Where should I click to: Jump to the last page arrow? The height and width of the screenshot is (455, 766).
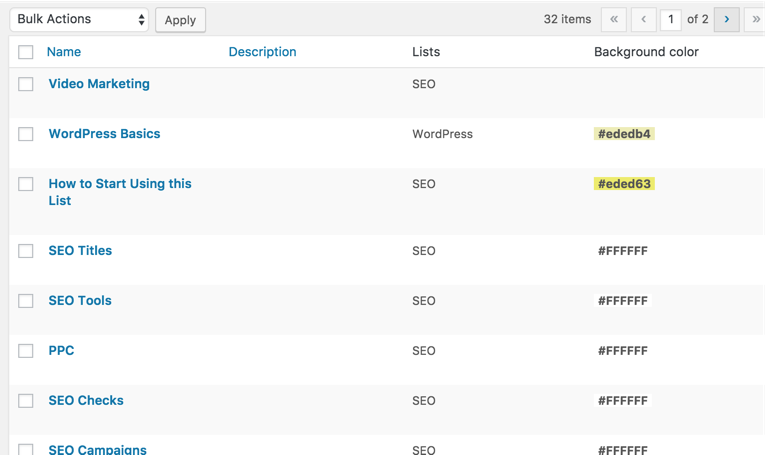coord(755,20)
